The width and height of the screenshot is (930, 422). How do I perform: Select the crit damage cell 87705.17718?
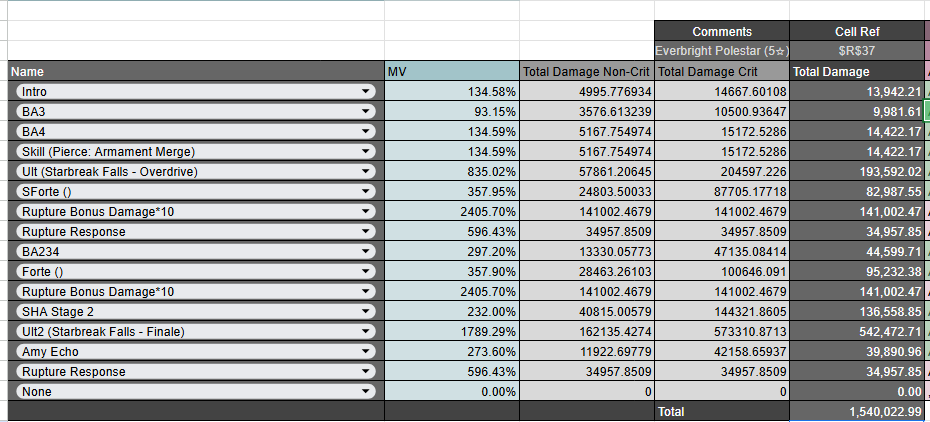pyautogui.click(x=722, y=192)
